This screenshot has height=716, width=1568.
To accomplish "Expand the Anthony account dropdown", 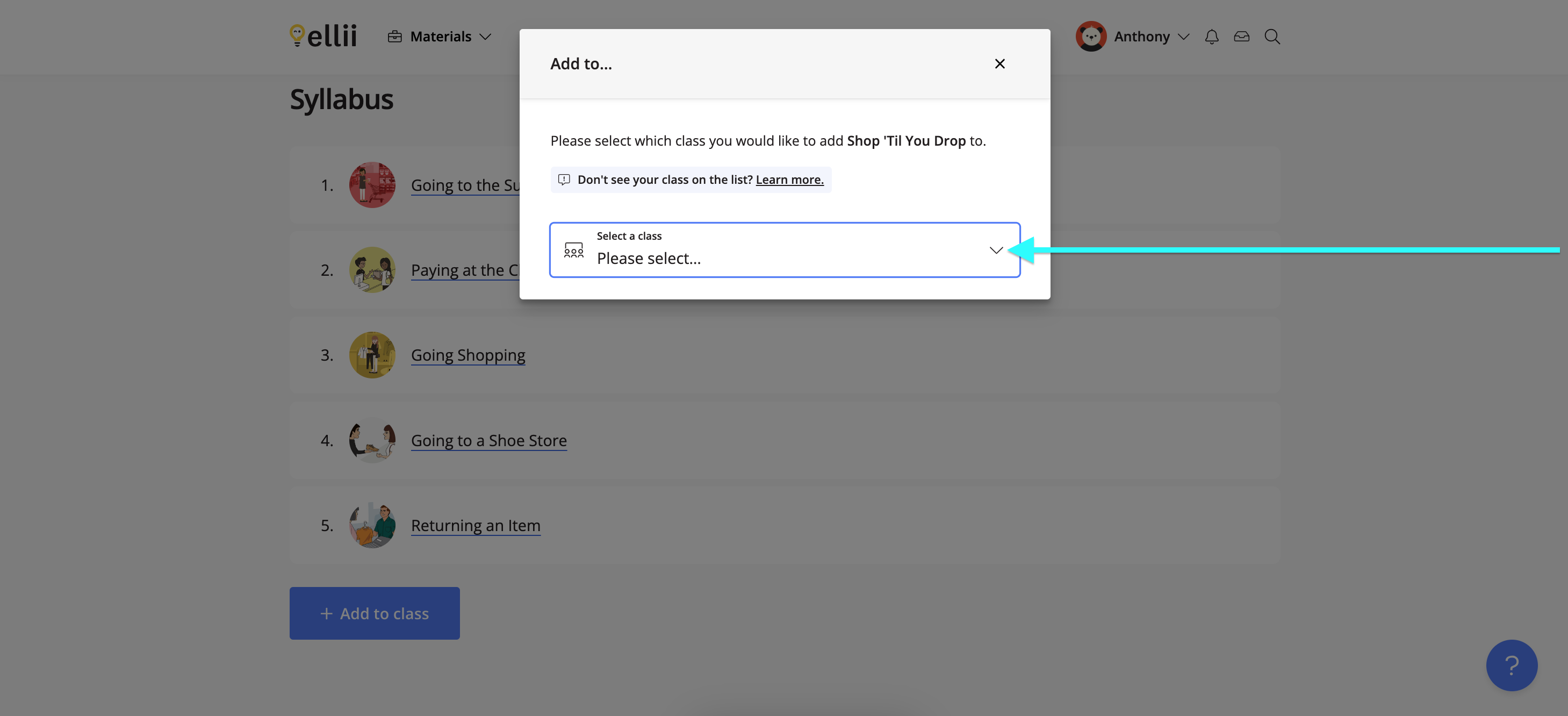I will click(x=1183, y=37).
